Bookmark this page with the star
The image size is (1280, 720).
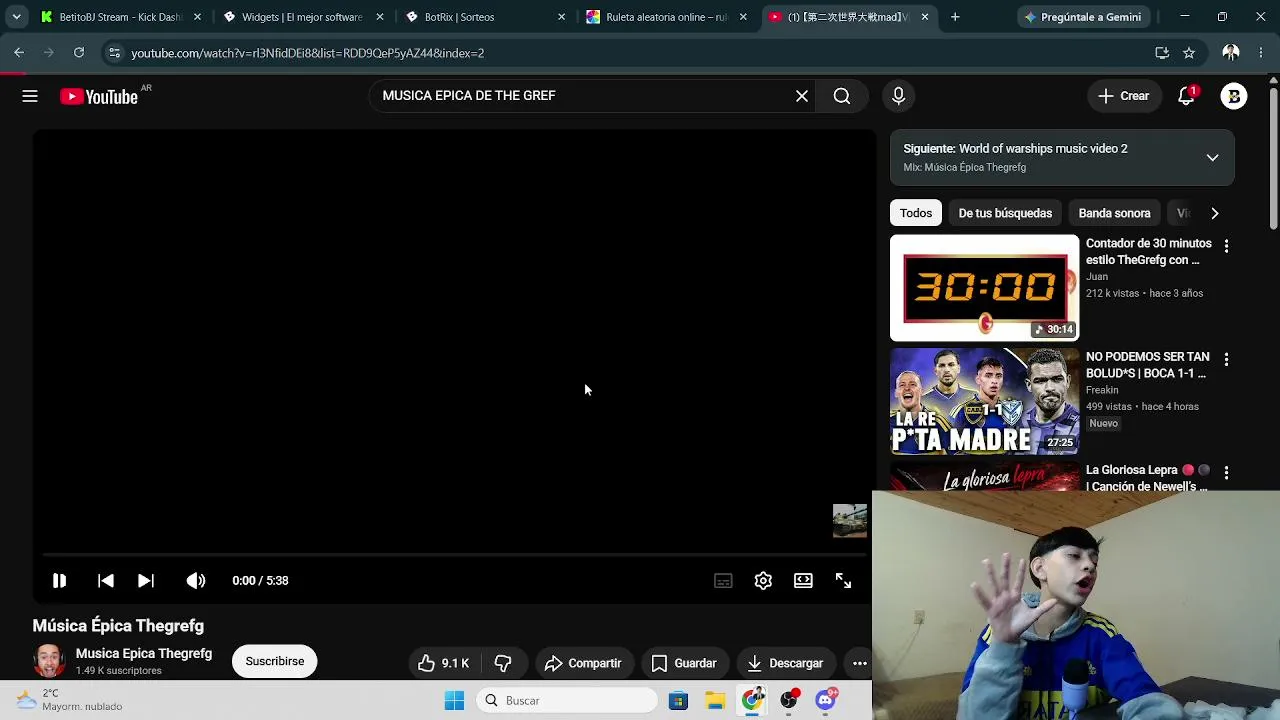[x=1189, y=53]
